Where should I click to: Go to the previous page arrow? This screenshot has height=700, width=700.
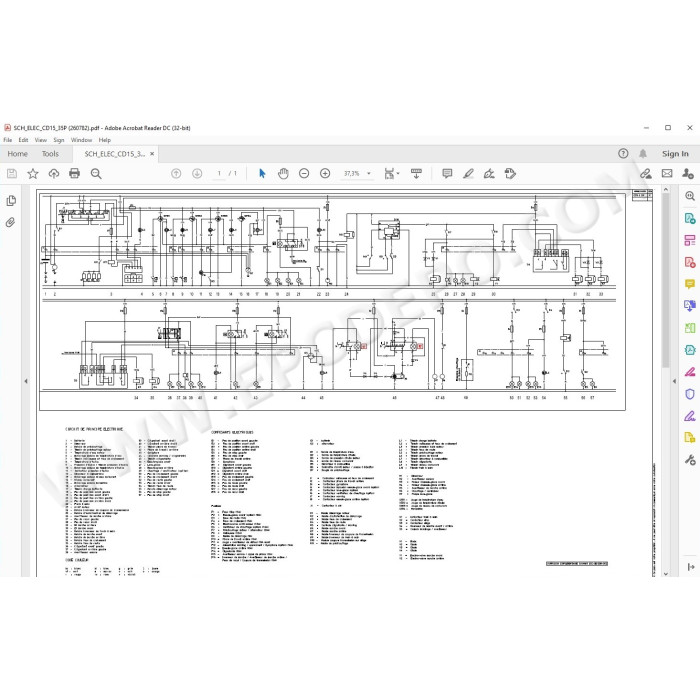(x=176, y=173)
